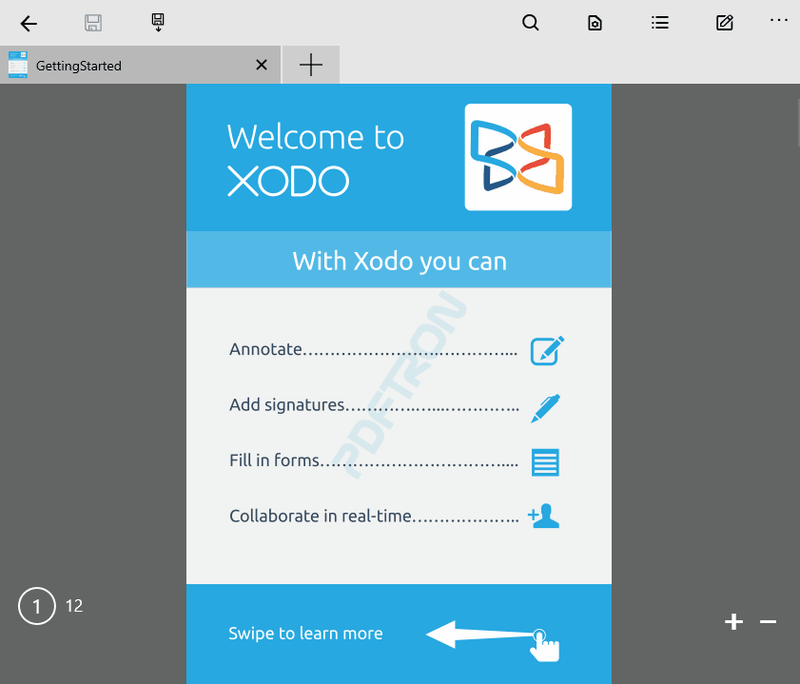This screenshot has width=800, height=684.
Task: Click the swipe hand pointer icon
Action: point(544,646)
